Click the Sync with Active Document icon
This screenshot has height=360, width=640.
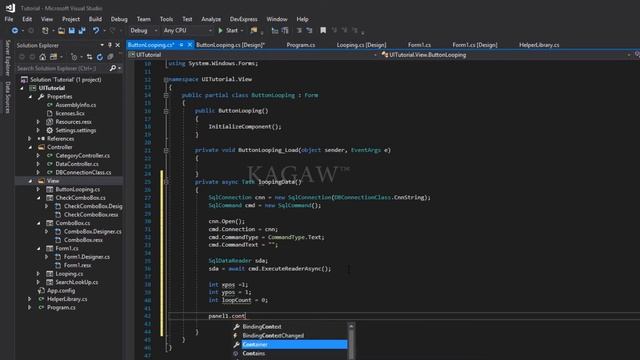(x=89, y=57)
